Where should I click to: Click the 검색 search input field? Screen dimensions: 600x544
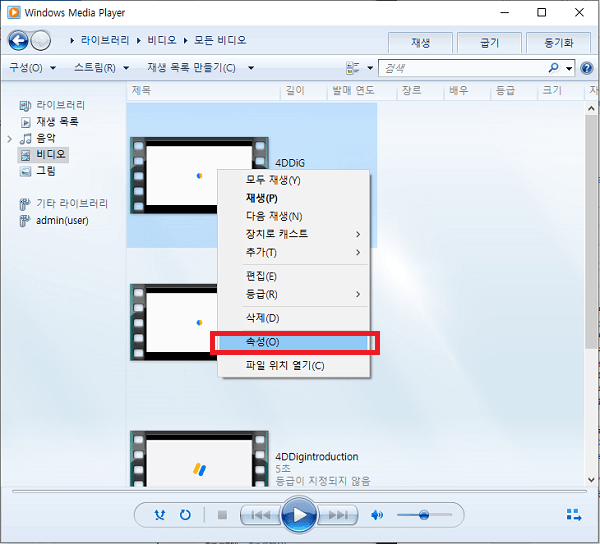coord(463,68)
